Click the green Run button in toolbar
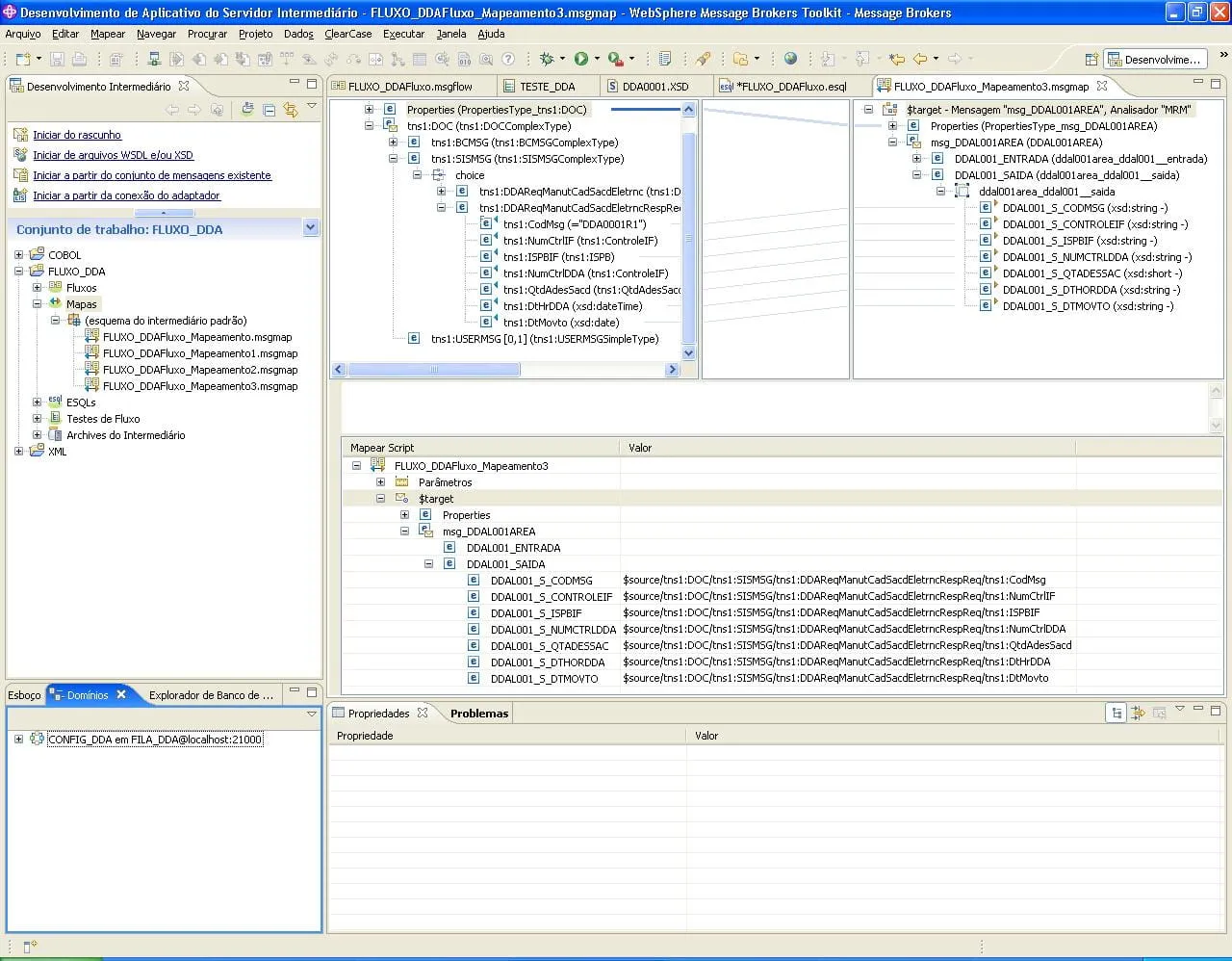1232x961 pixels. (x=581, y=59)
